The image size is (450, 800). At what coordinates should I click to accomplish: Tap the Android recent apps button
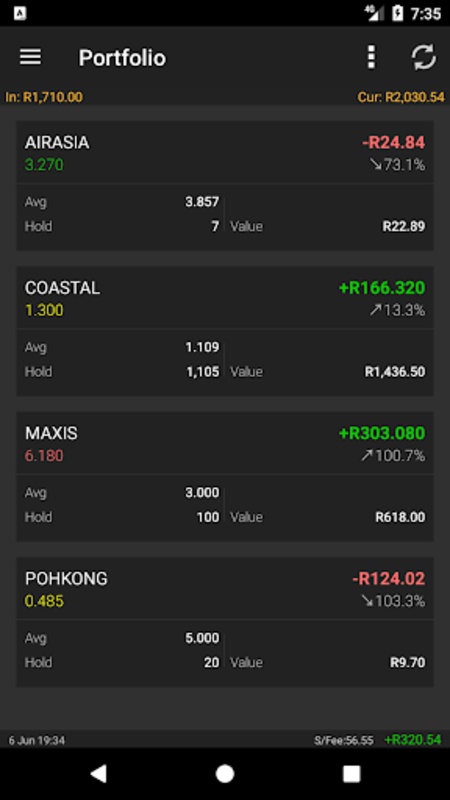click(x=351, y=773)
